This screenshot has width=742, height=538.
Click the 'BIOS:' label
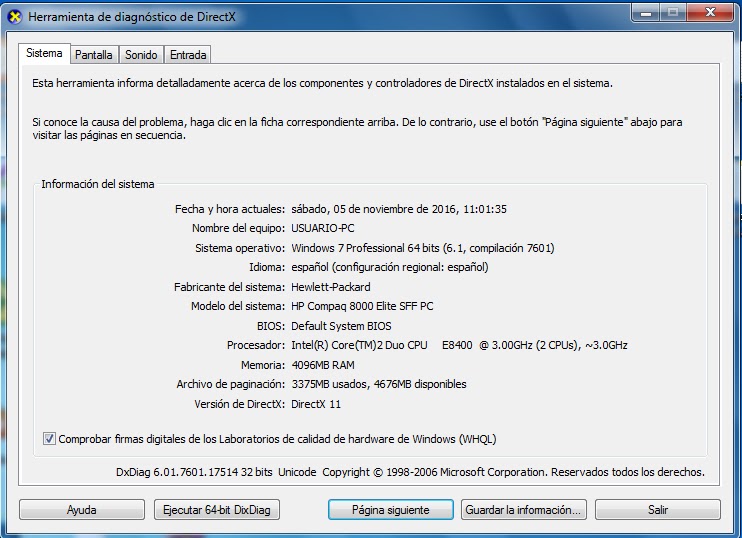pos(271,326)
